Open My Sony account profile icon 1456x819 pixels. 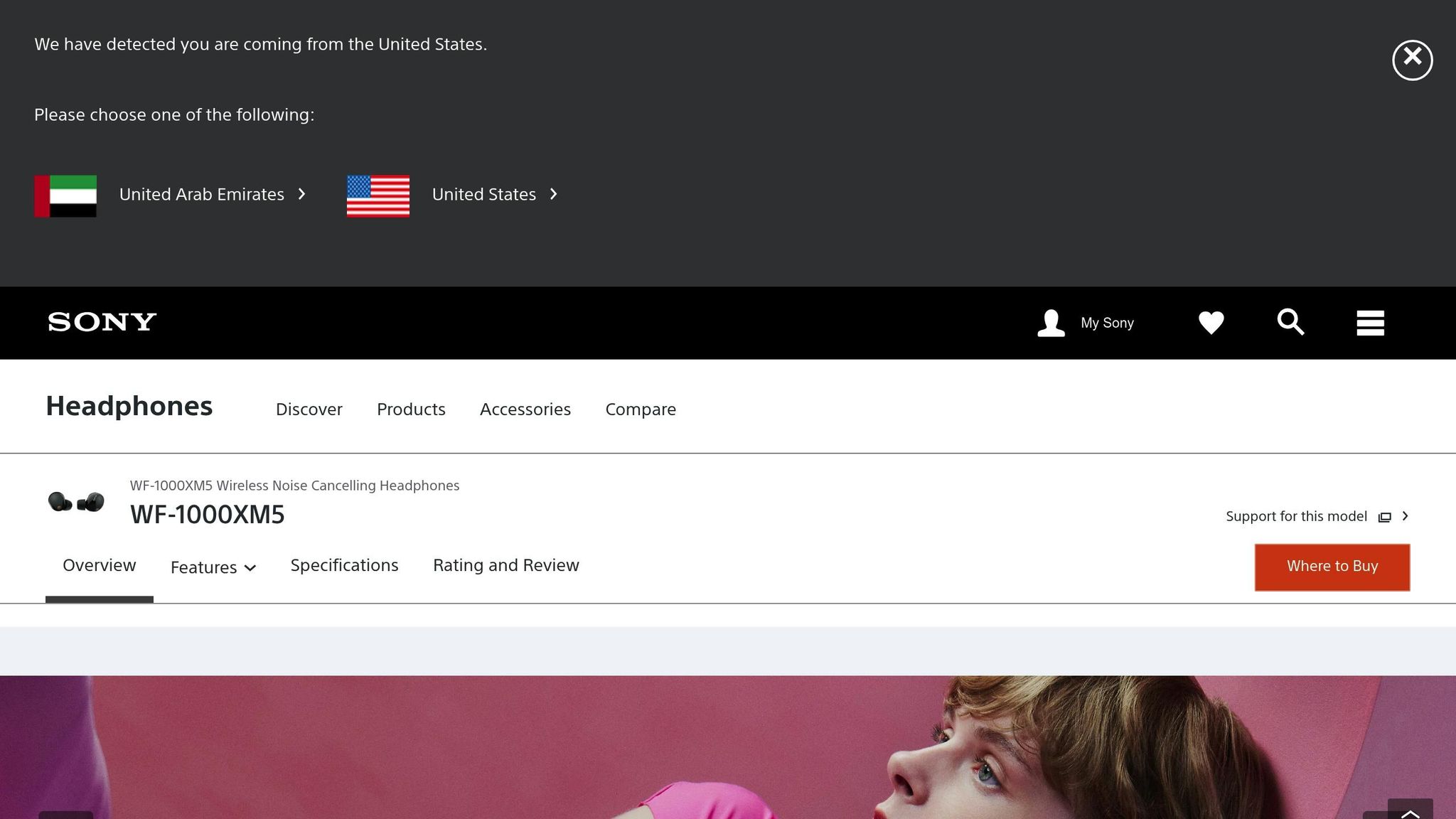click(1051, 323)
